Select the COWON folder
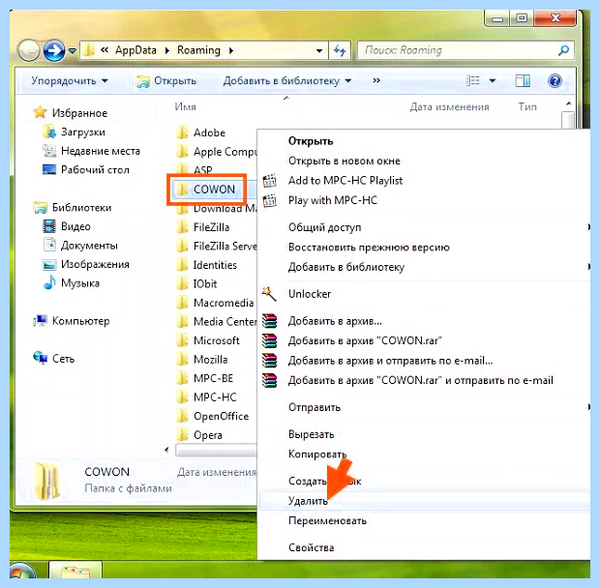This screenshot has width=600, height=588. [206, 189]
